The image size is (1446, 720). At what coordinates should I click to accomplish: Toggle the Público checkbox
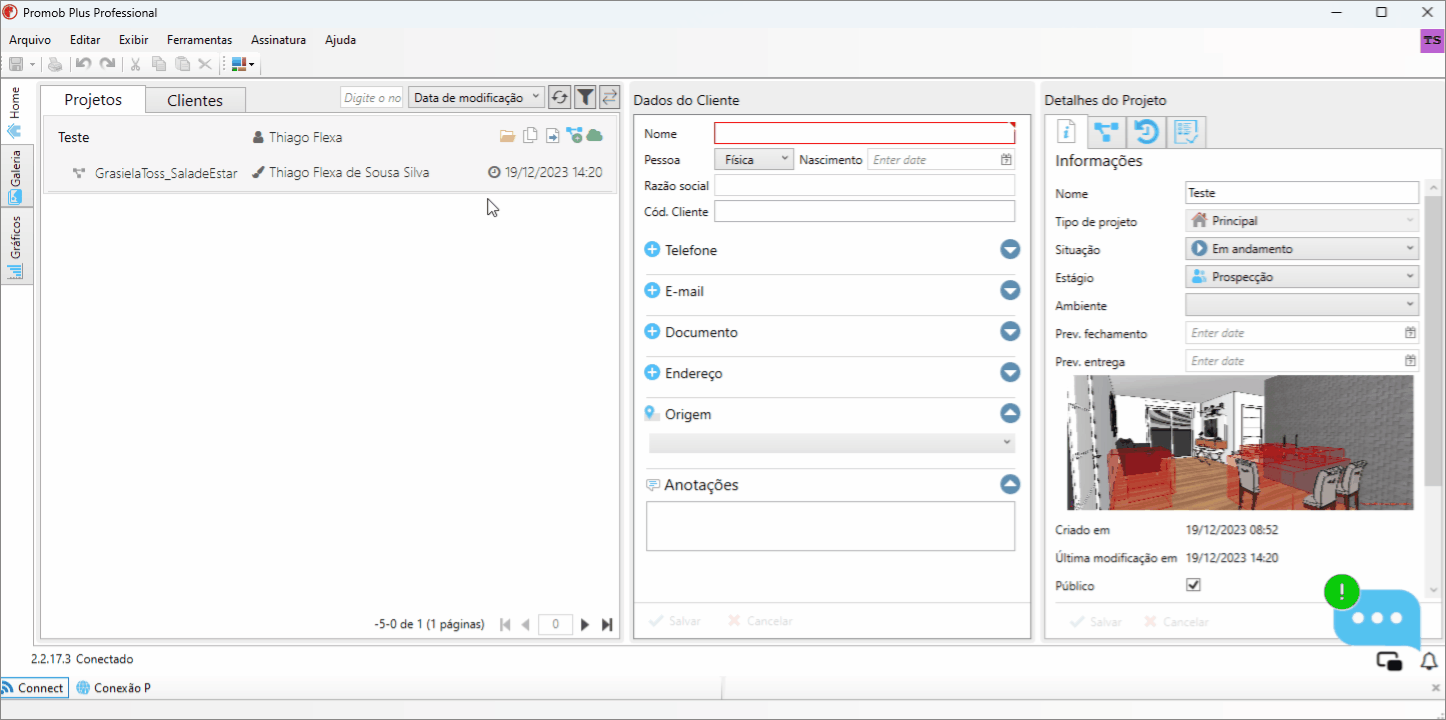pos(1193,585)
